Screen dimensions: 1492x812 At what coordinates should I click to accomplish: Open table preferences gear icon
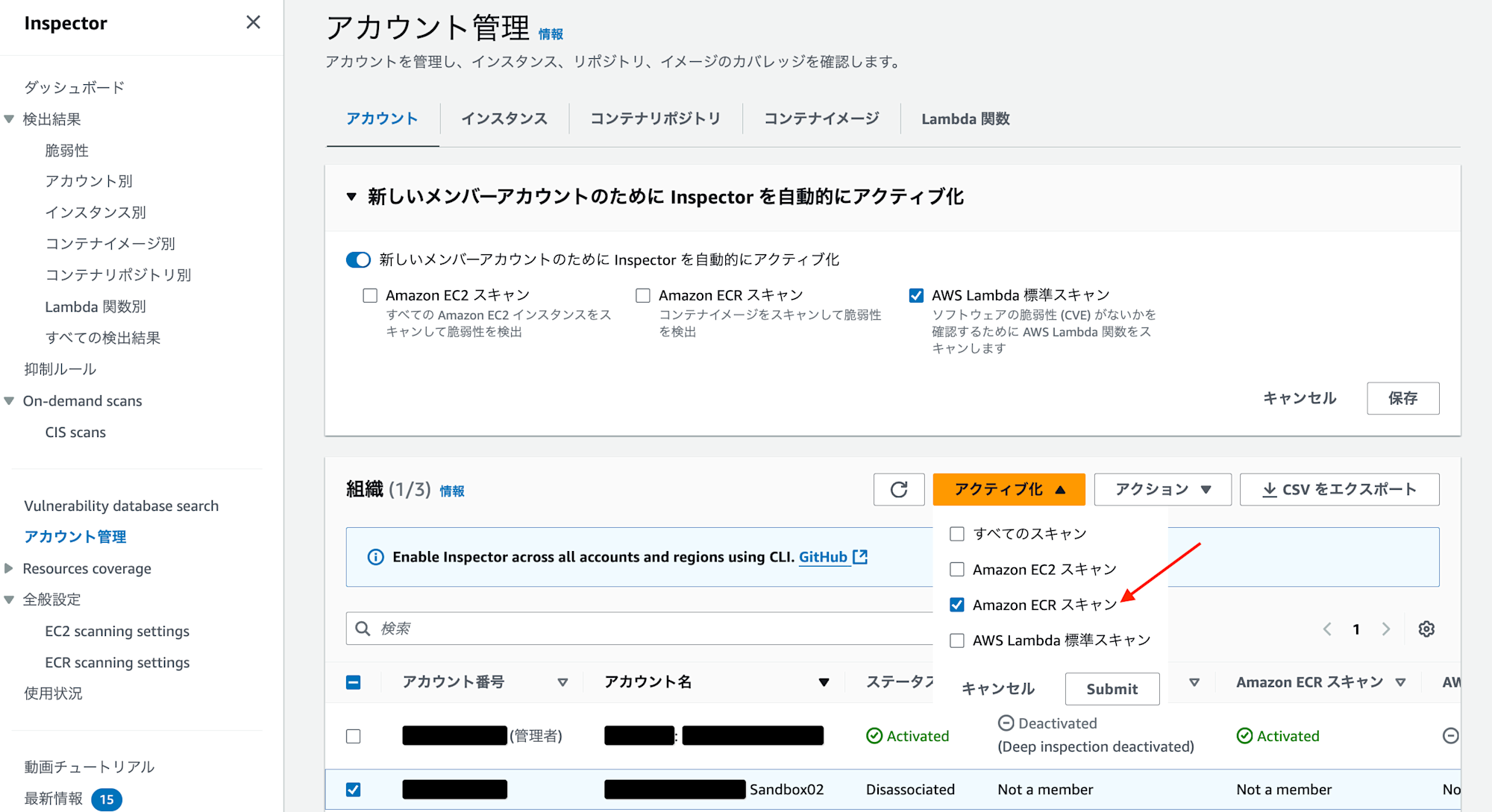(1426, 629)
